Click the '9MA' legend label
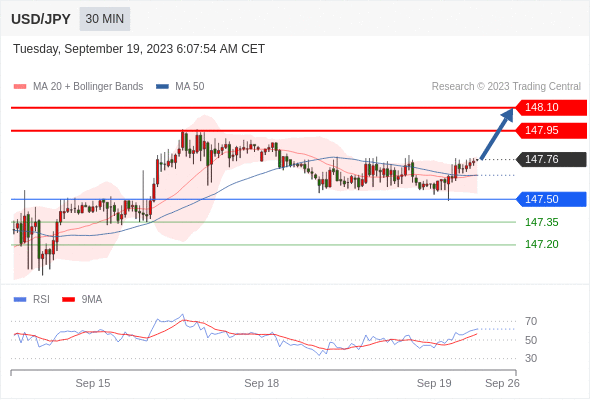 coord(92,300)
